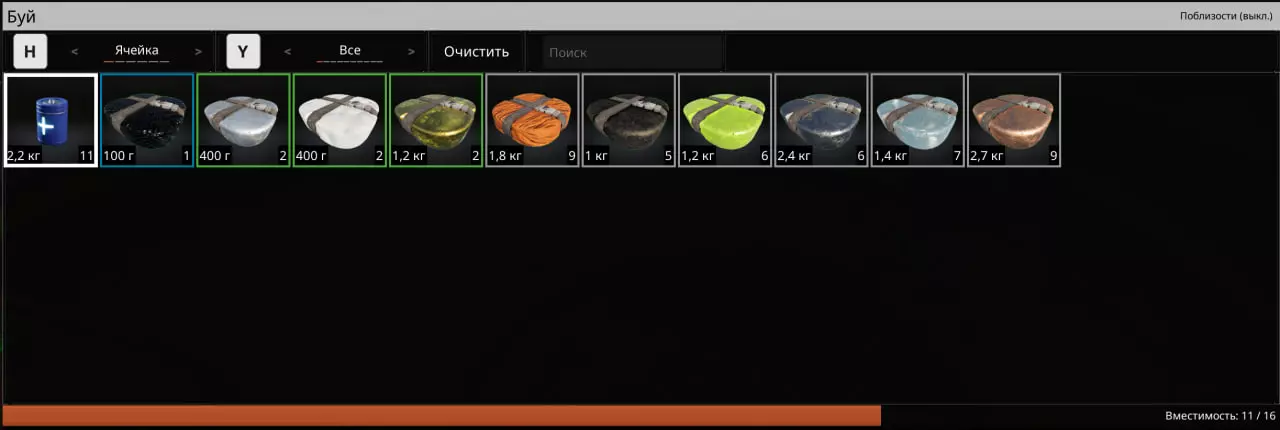1280x430 pixels.
Task: Select the copper-colored ore weighing 2,7 кг
Action: 1014,120
